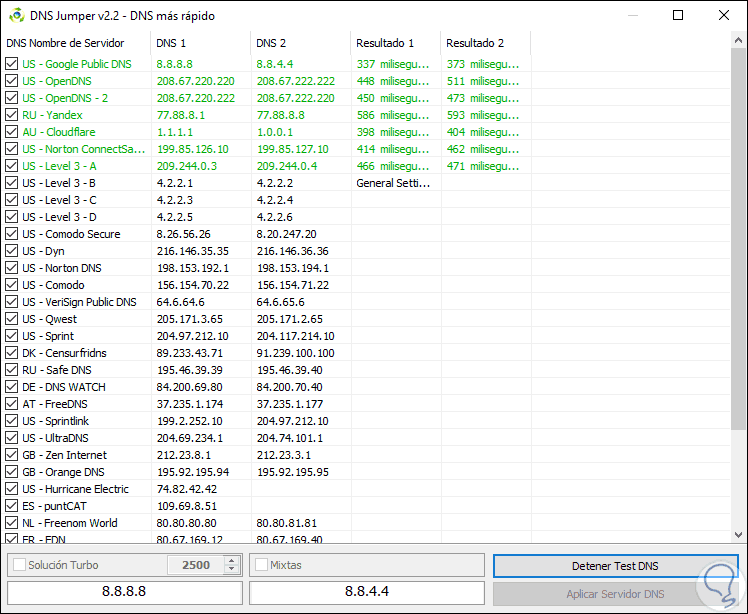Select the US - Comodo row name
748x614 pixels.
coord(53,285)
